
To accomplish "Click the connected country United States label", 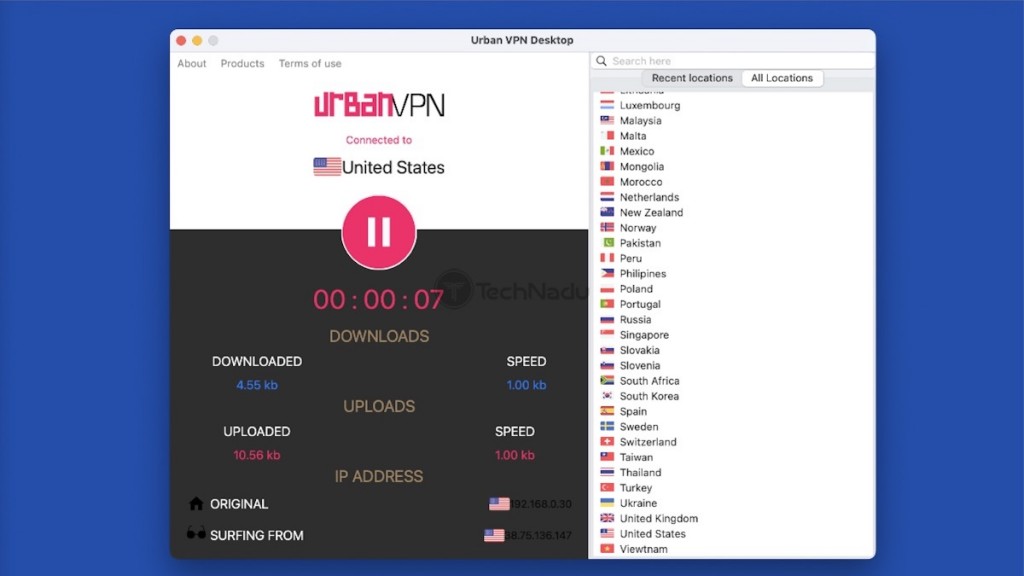I will pyautogui.click(x=393, y=167).
